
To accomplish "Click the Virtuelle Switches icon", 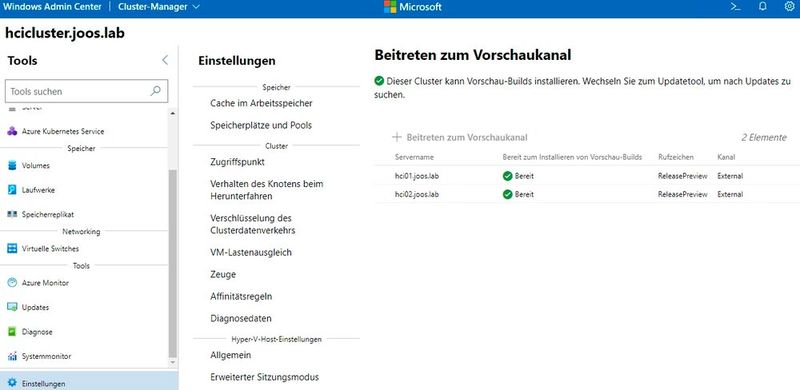I will click(x=12, y=249).
